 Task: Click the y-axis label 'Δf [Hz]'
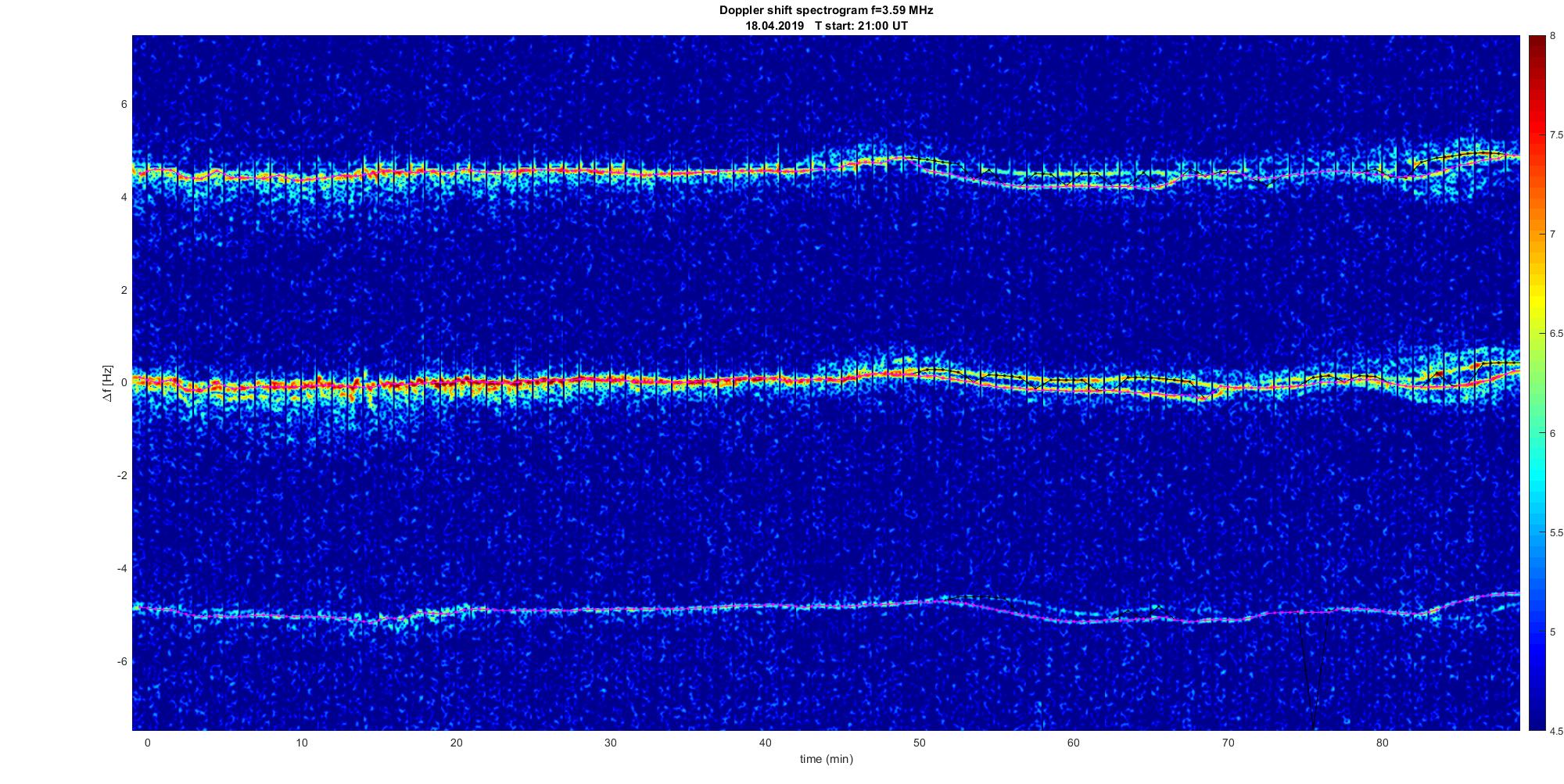point(108,383)
